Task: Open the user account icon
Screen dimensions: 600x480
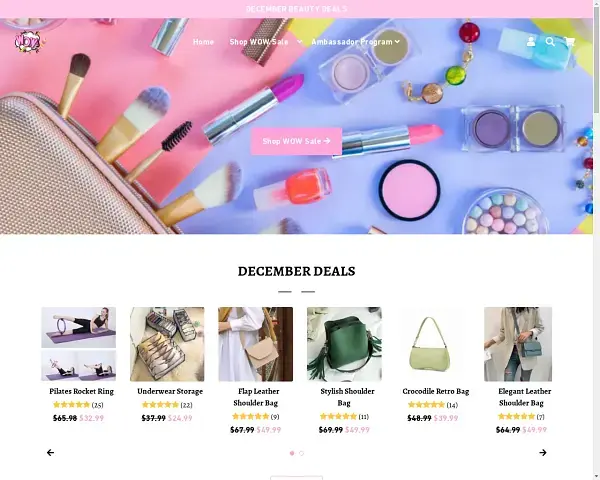Action: (531, 42)
